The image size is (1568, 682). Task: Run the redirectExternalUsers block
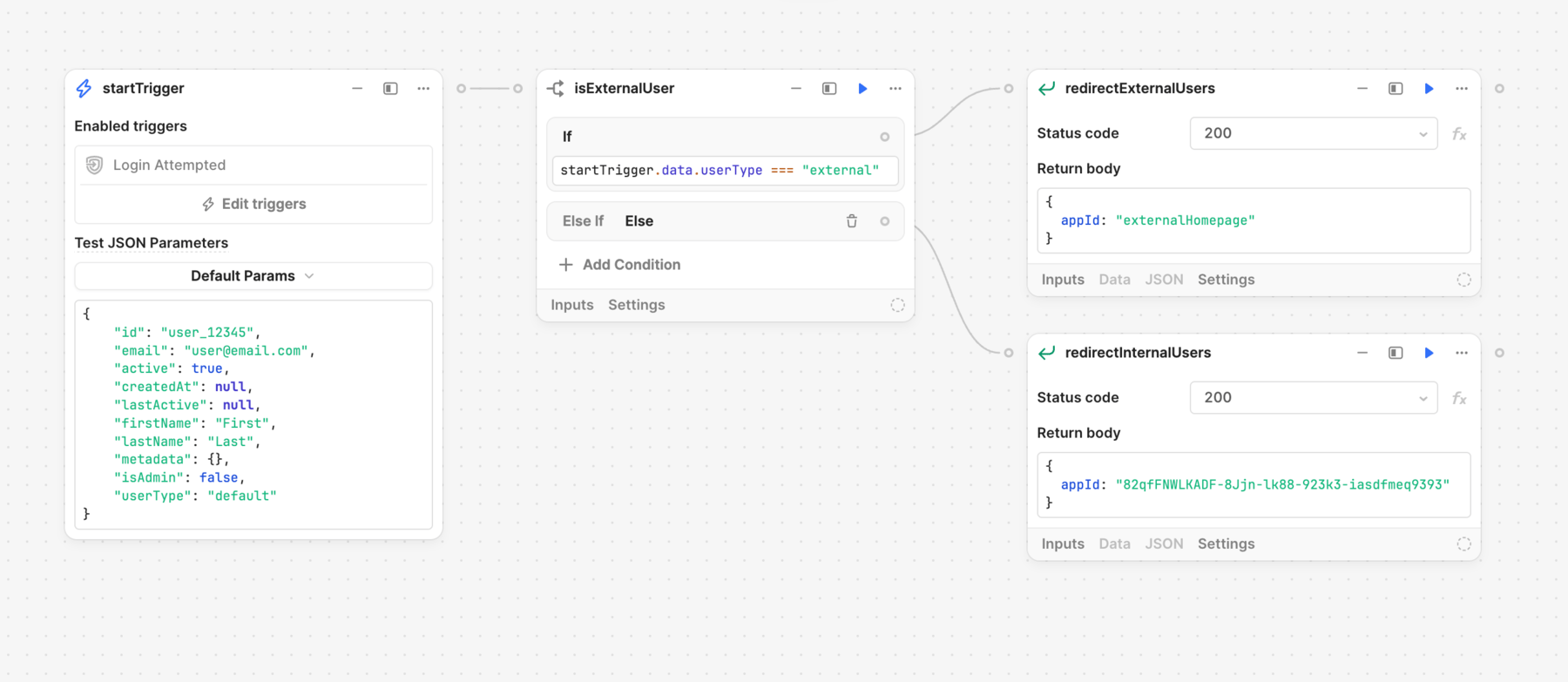1429,88
